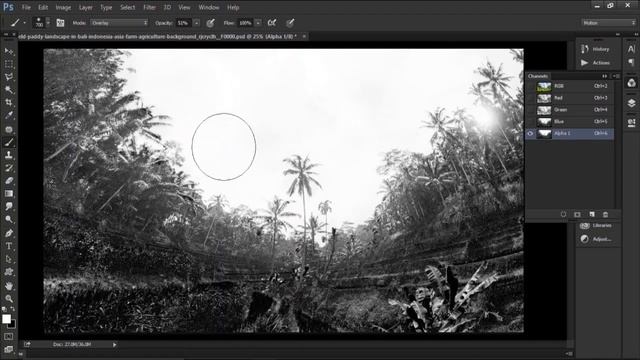Screen dimensions: 640x360
Task: Select the Blur/Smudge tool
Action: pyautogui.click(x=9, y=207)
